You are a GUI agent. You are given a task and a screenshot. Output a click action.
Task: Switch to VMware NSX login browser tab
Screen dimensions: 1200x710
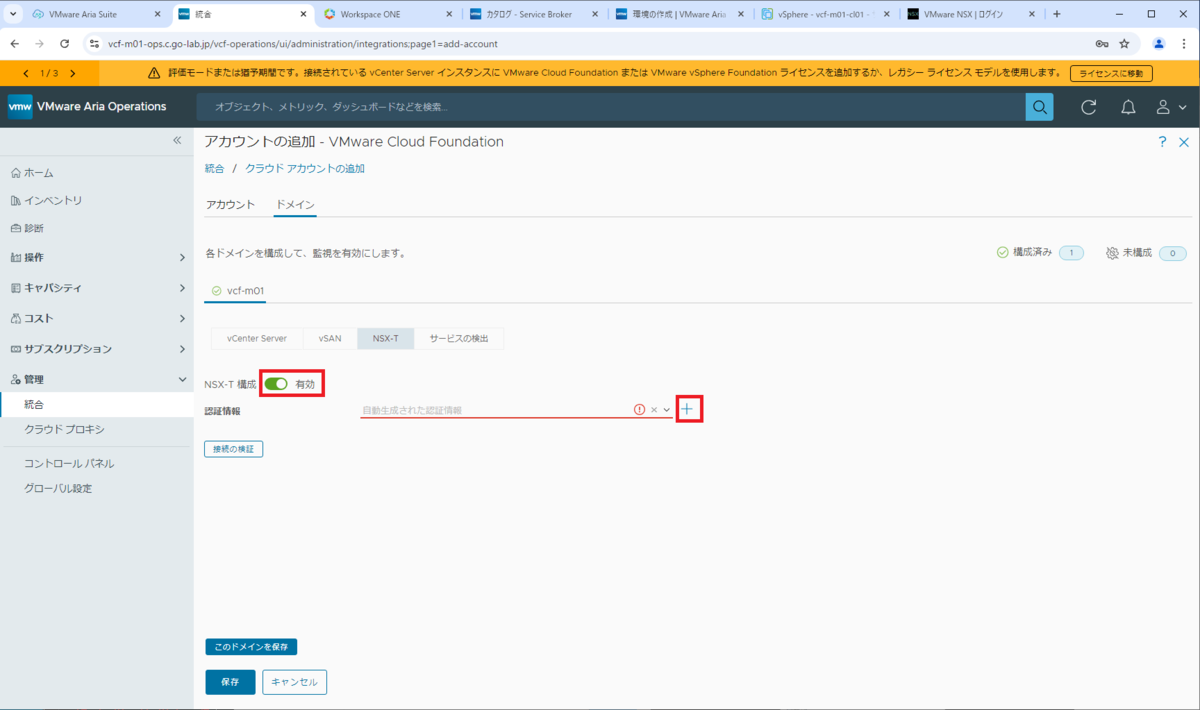pyautogui.click(x=970, y=14)
